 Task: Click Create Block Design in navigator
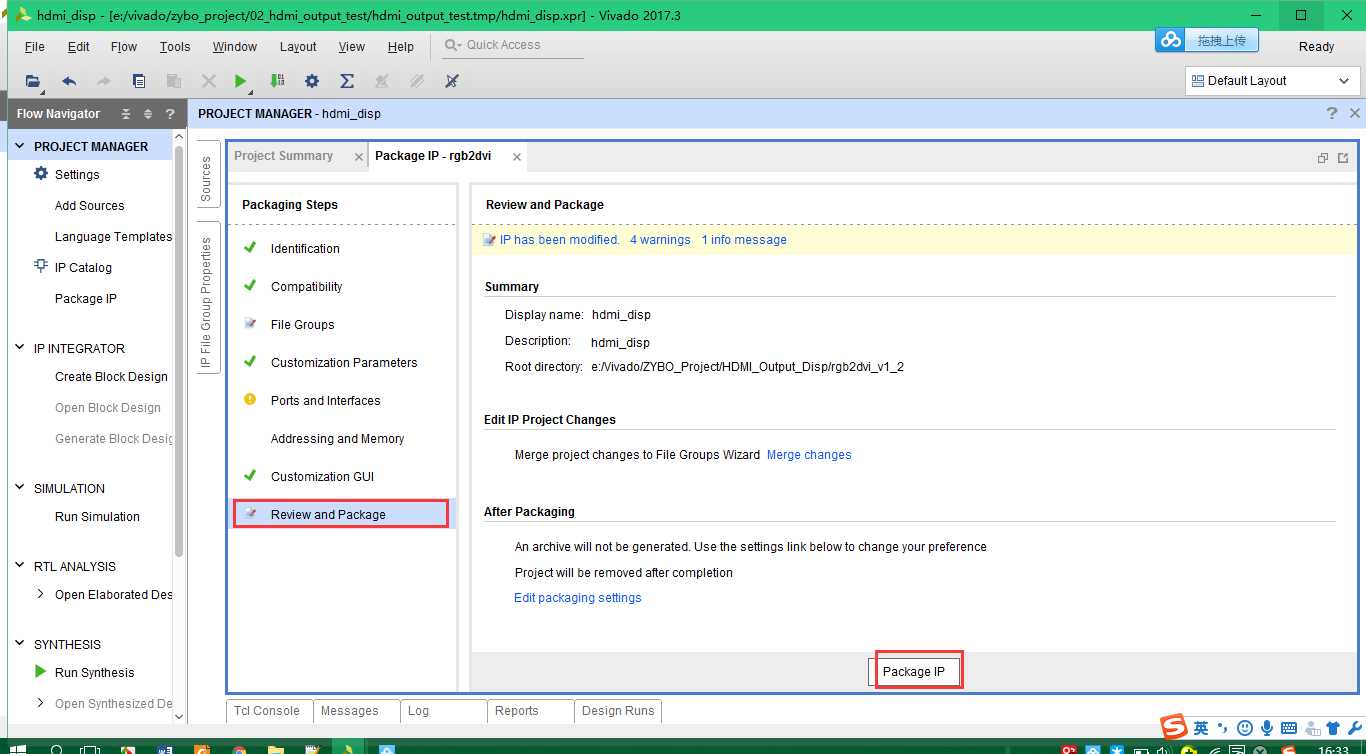click(111, 377)
